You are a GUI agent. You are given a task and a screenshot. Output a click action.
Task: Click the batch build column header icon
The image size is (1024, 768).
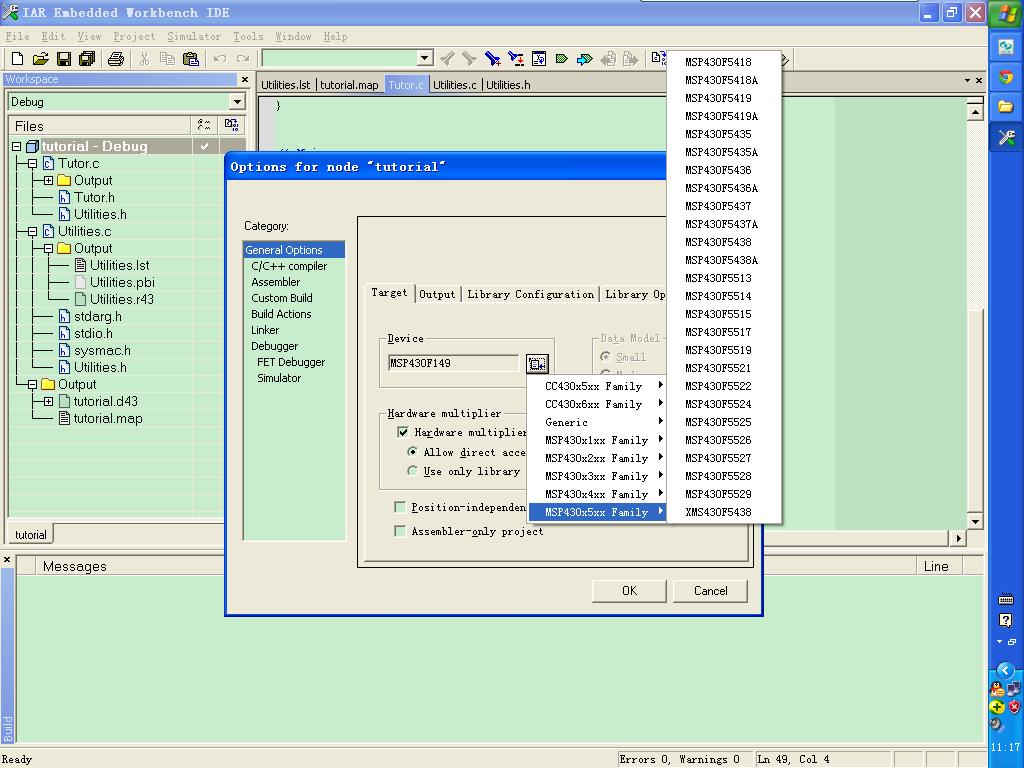click(231, 125)
